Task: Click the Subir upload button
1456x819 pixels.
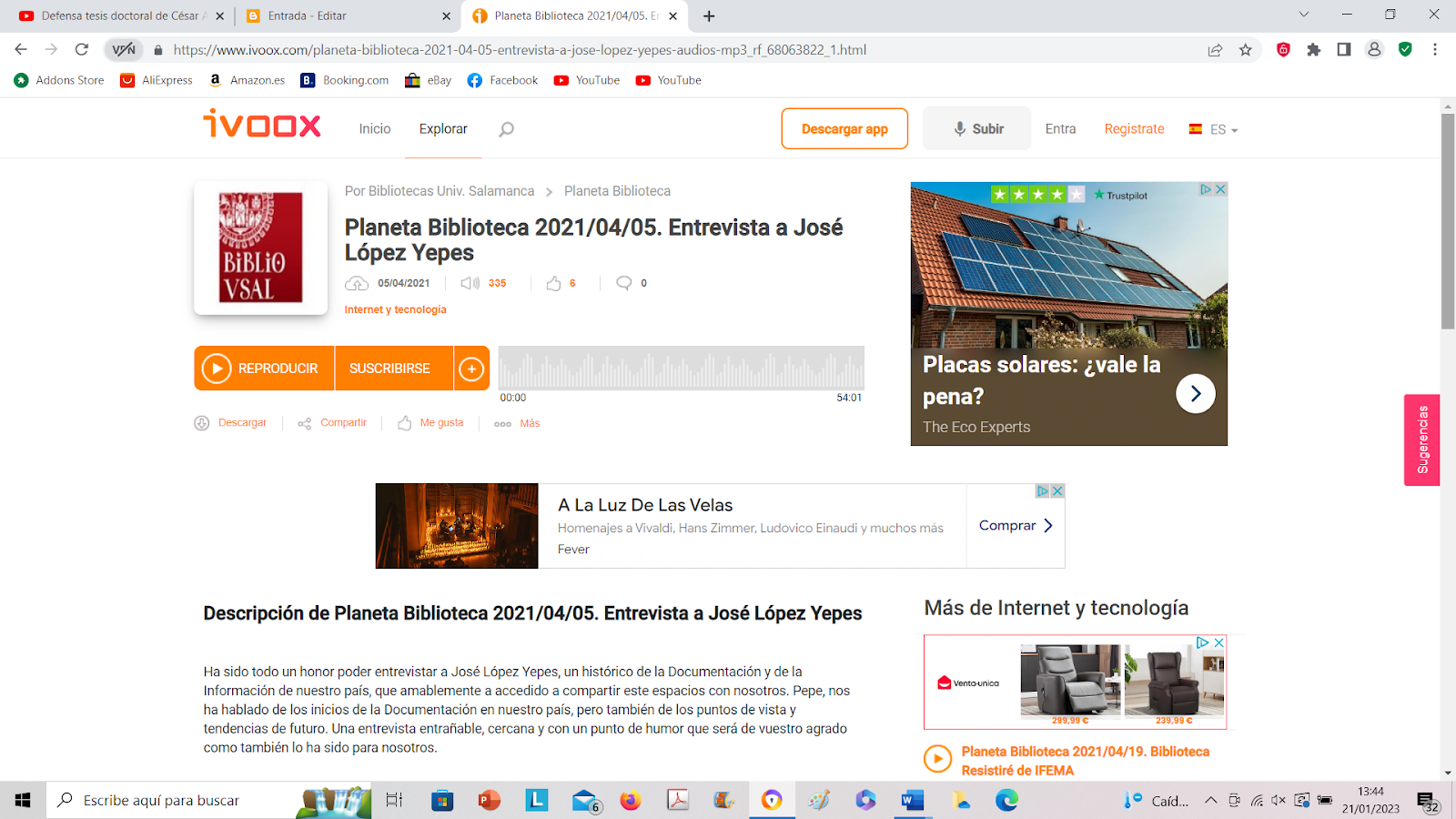Action: click(x=977, y=128)
